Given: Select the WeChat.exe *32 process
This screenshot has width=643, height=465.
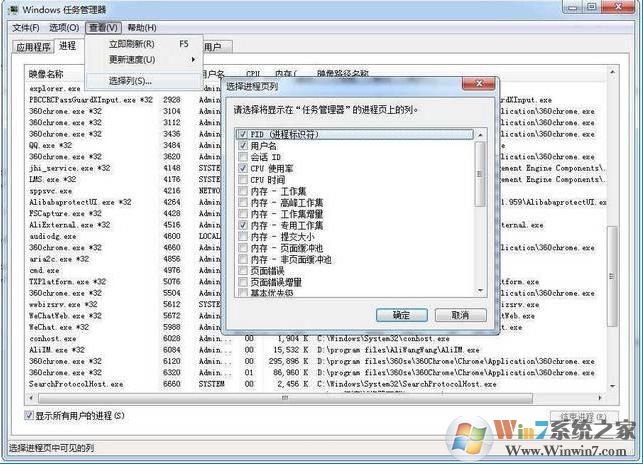Looking at the screenshot, I should pos(59,327).
